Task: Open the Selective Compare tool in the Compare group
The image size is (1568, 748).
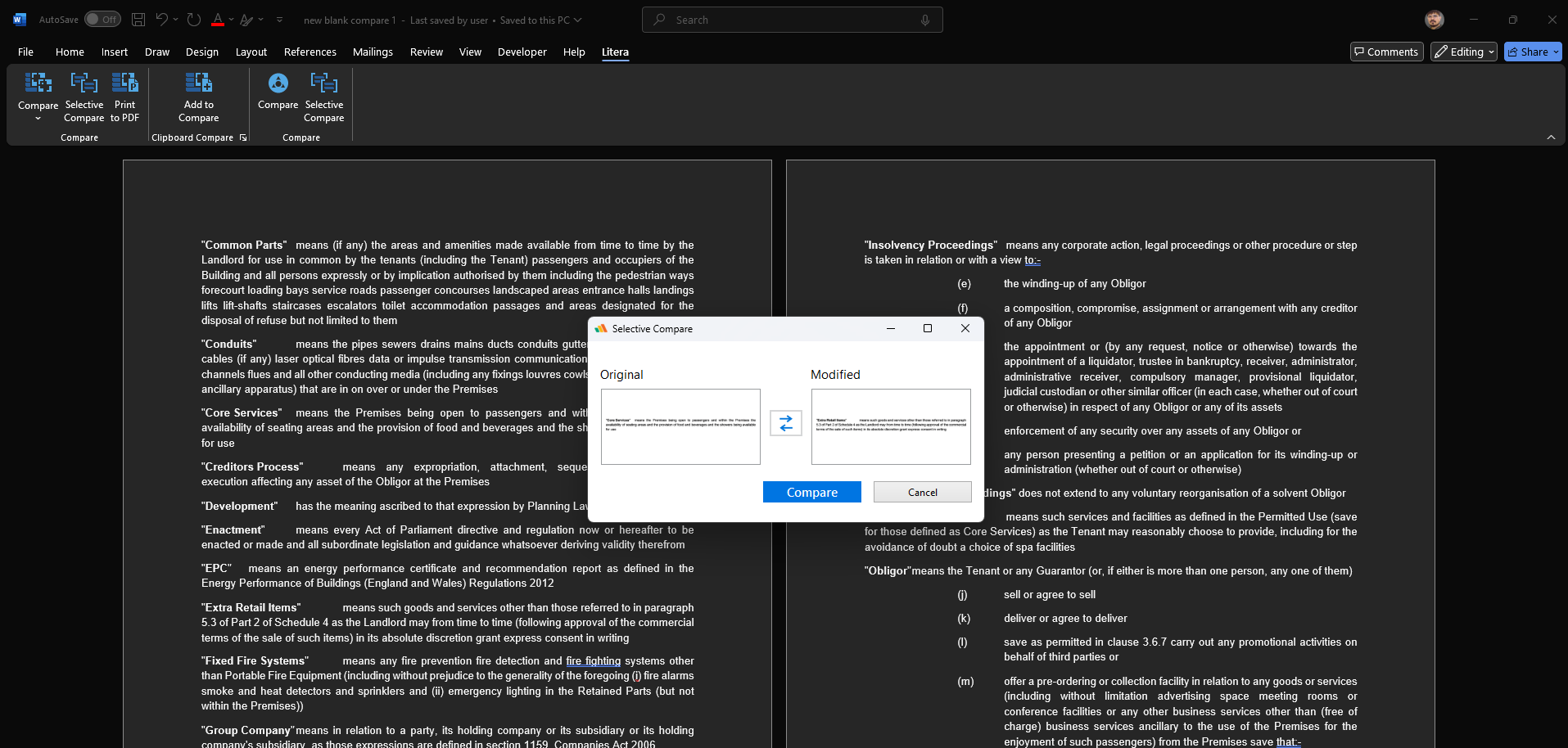Action: (x=83, y=97)
